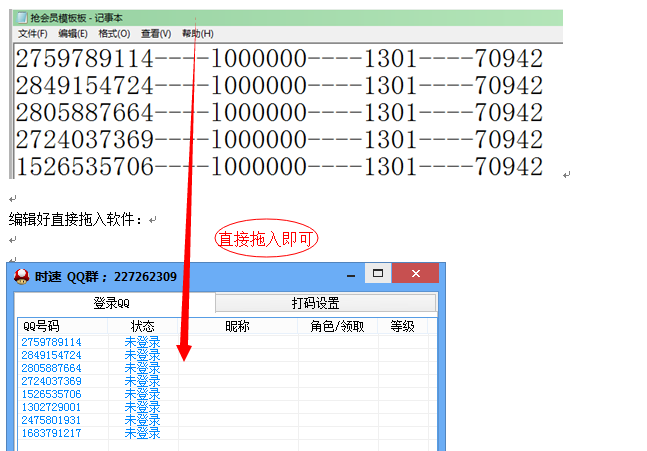Open the 文件(F) menu in Notepad
Viewport: 647px width, 451px height.
point(33,34)
